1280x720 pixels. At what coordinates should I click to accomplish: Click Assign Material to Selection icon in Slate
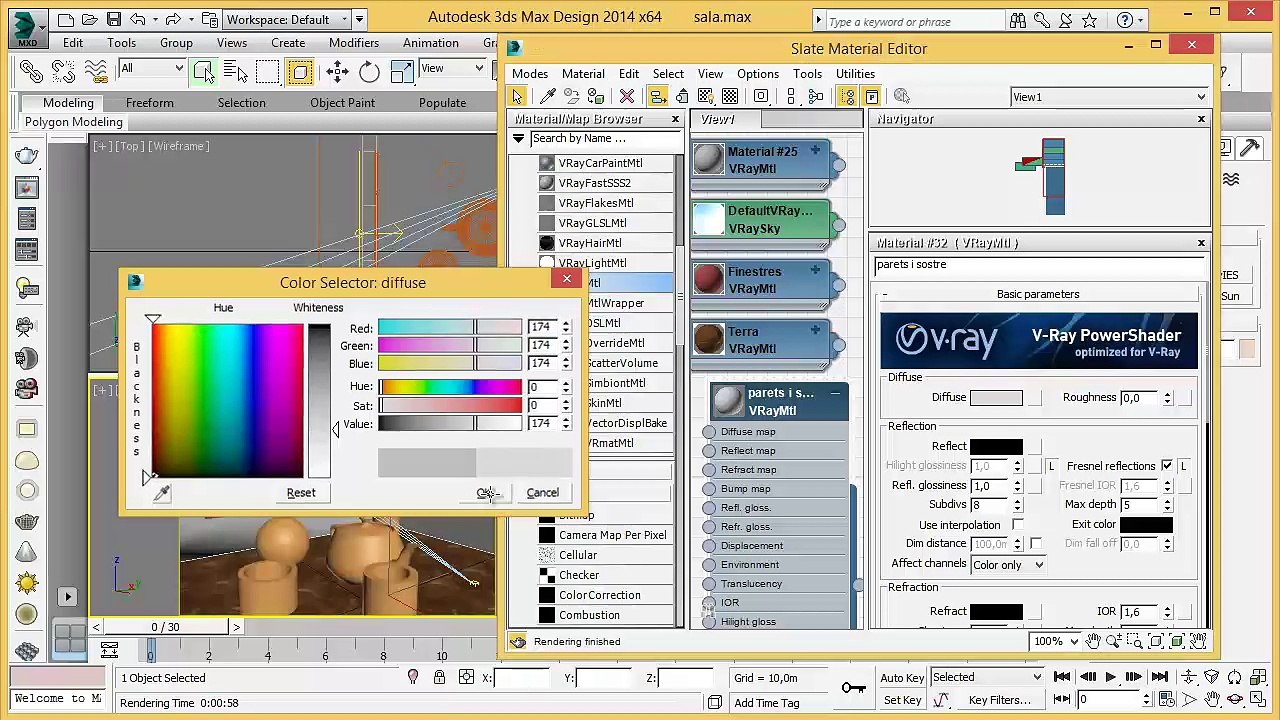pos(596,96)
